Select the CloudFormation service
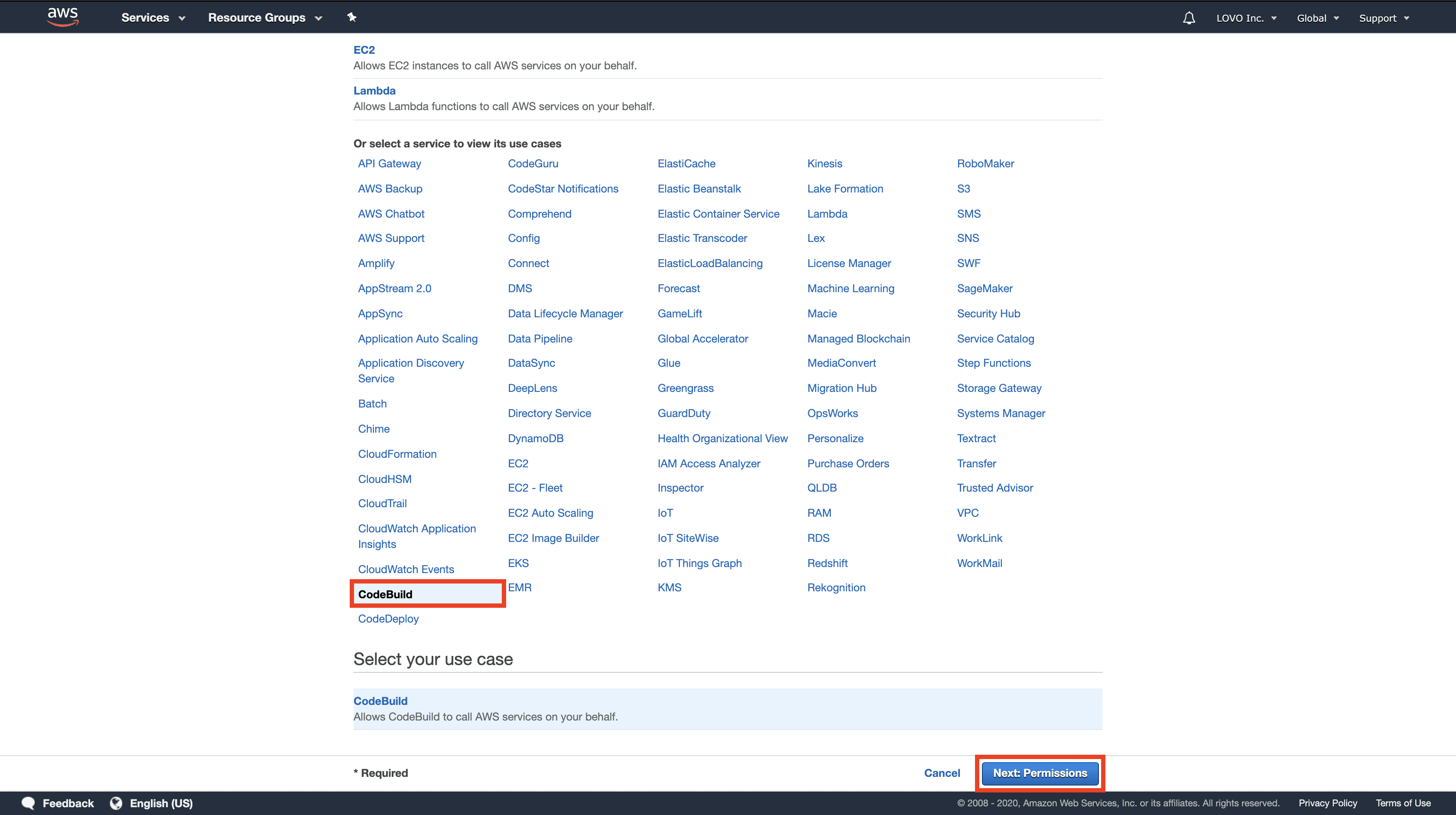Image resolution: width=1456 pixels, height=815 pixels. click(397, 453)
